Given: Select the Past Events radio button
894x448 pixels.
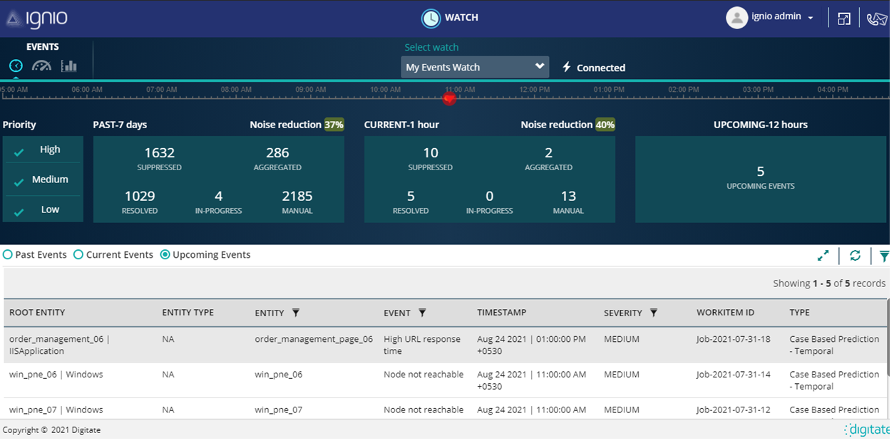Looking at the screenshot, I should 9,255.
